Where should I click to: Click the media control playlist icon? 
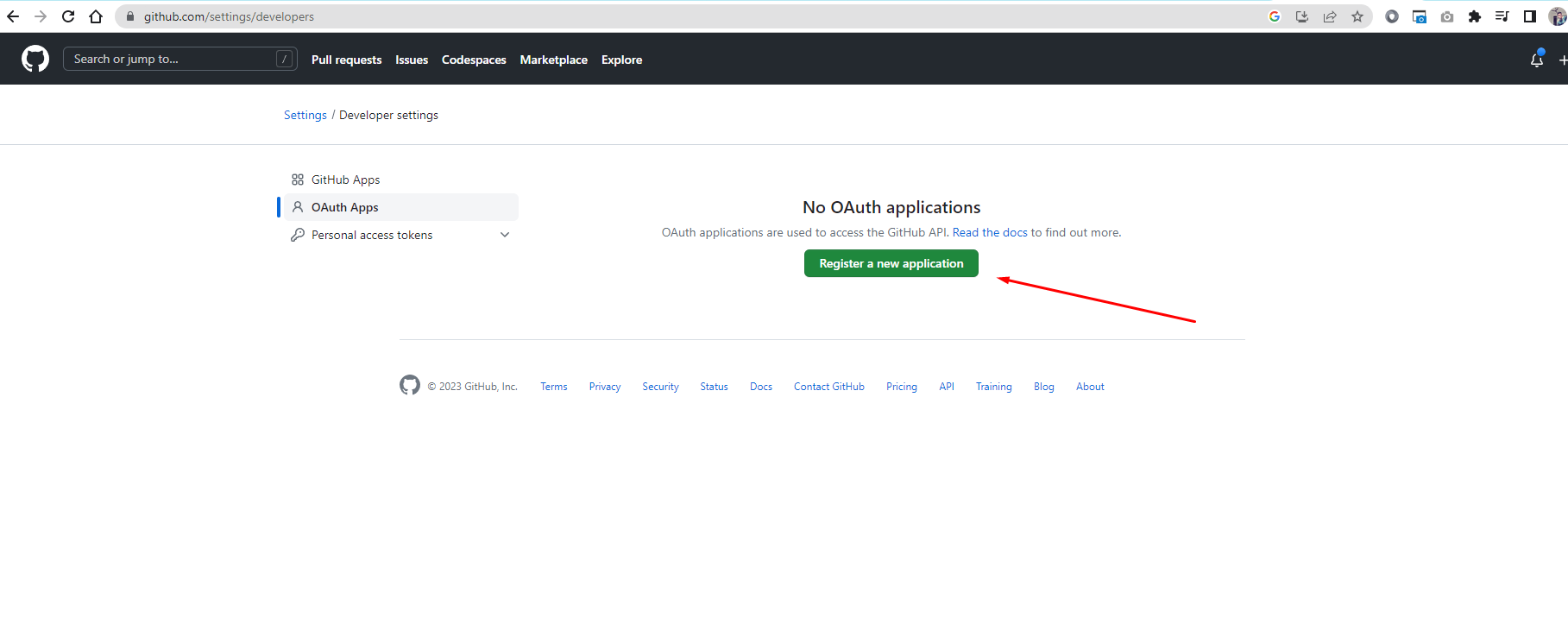pyautogui.click(x=1502, y=16)
